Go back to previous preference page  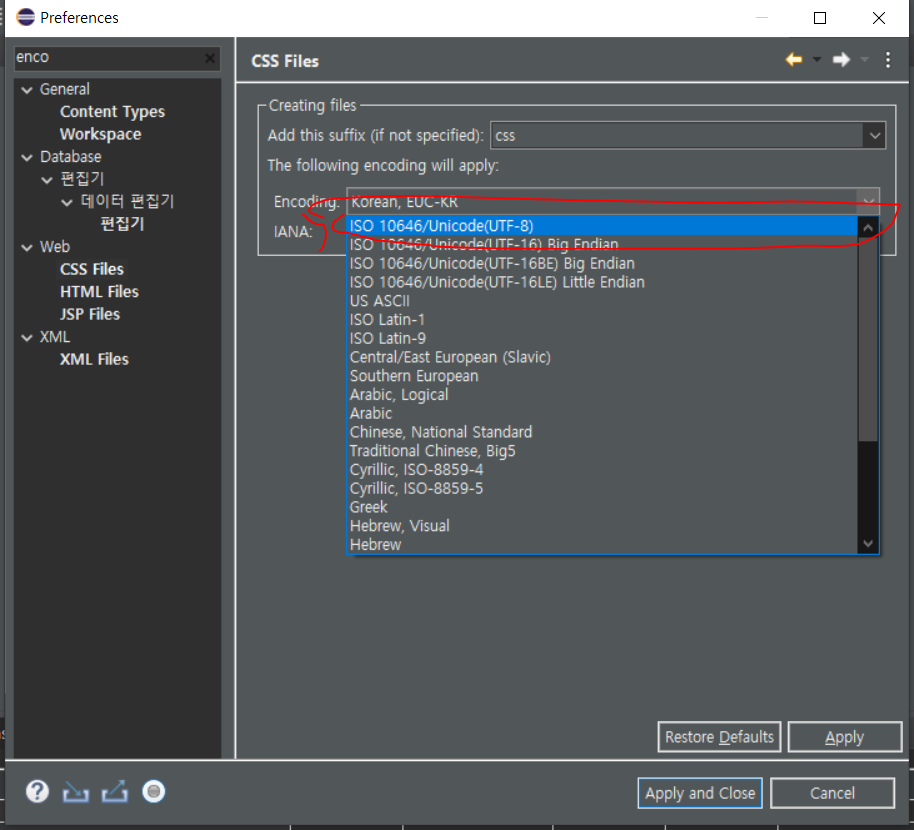[x=794, y=59]
